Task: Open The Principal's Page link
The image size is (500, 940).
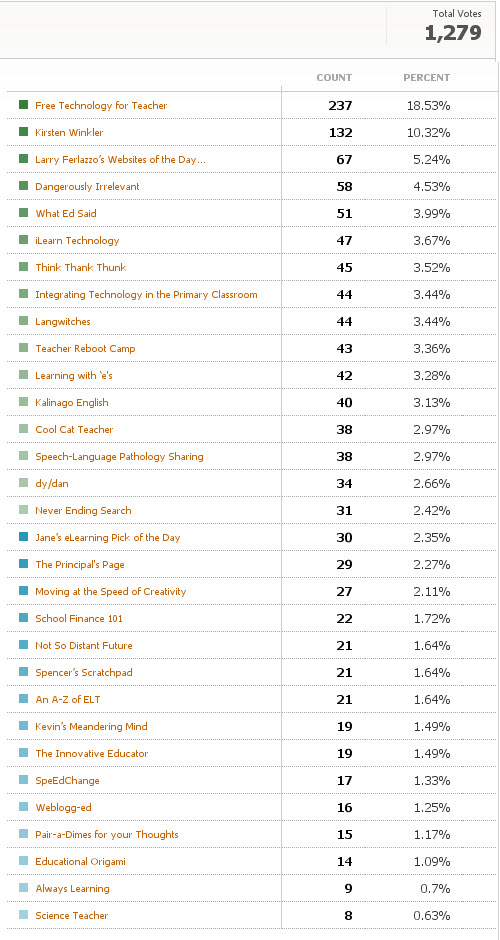Action: (80, 564)
